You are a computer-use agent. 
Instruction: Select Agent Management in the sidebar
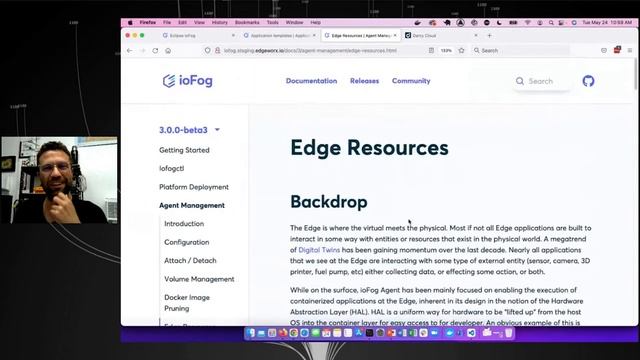click(192, 205)
